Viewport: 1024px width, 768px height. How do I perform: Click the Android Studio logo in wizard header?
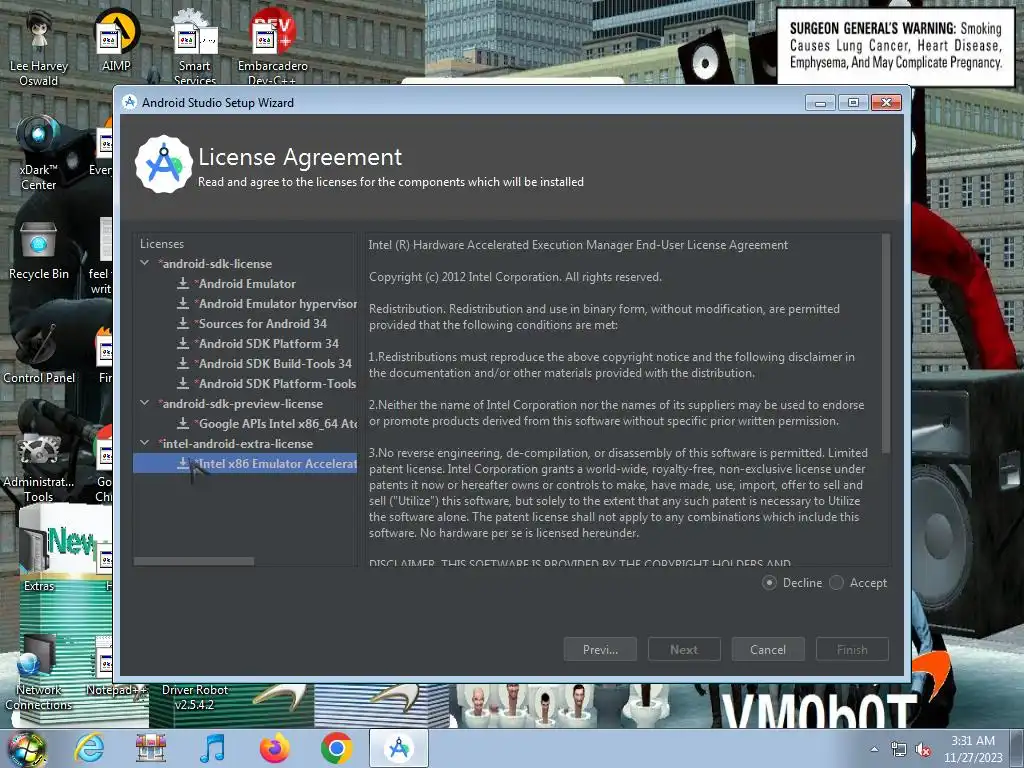tap(164, 164)
